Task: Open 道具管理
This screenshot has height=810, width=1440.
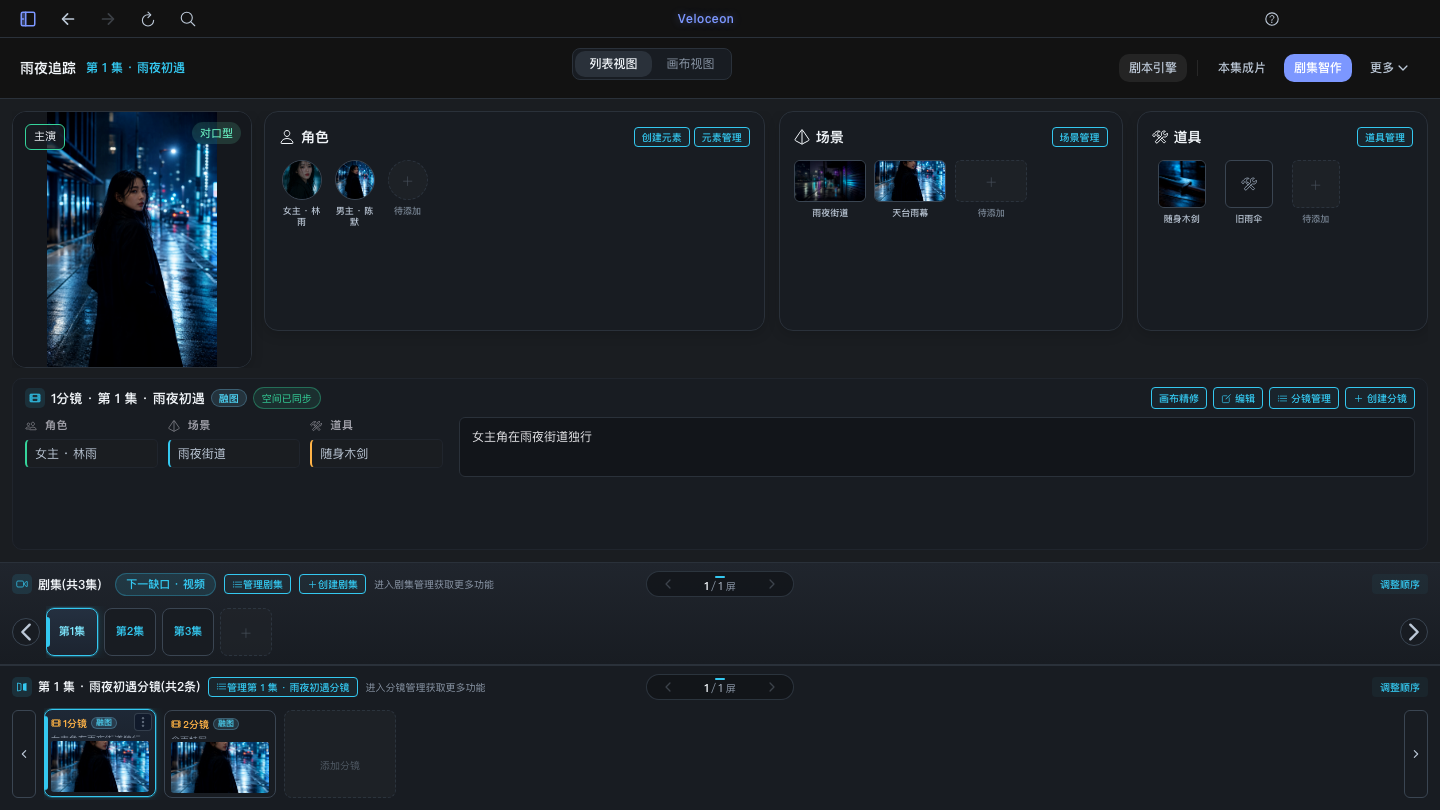Action: pos(1385,137)
